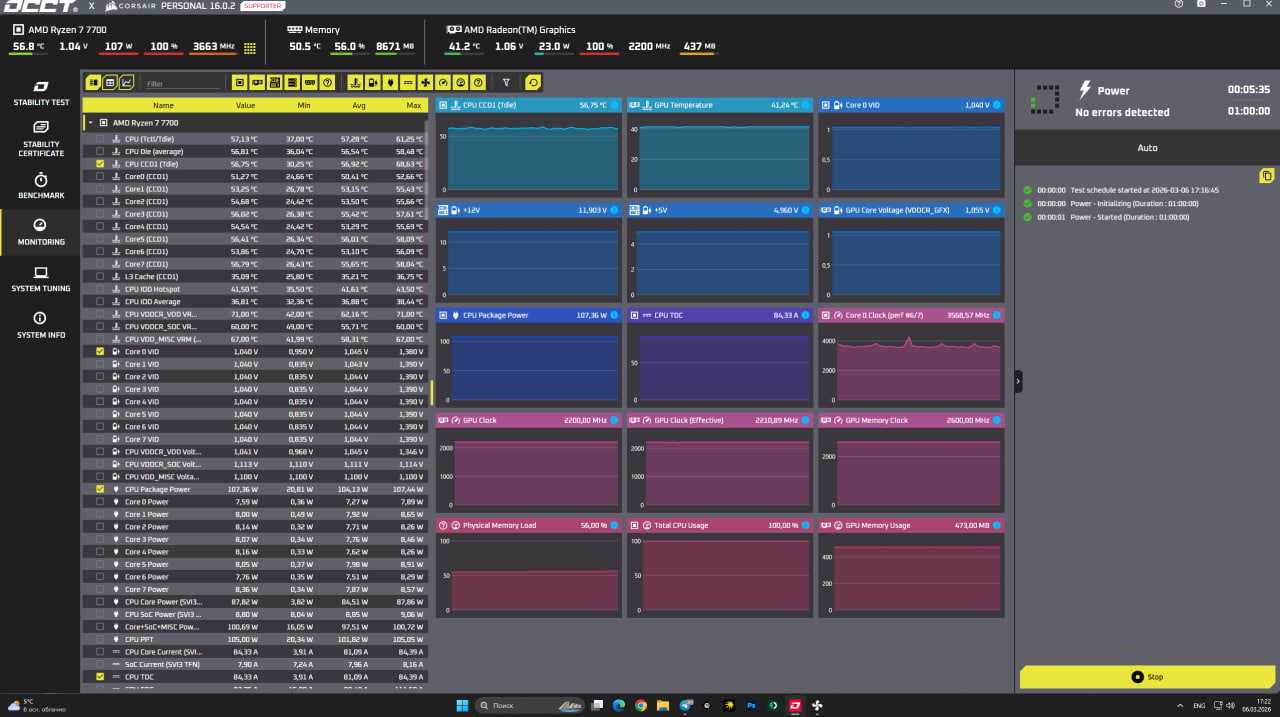Stop the running Power test
The width and height of the screenshot is (1280, 717).
tap(1147, 677)
